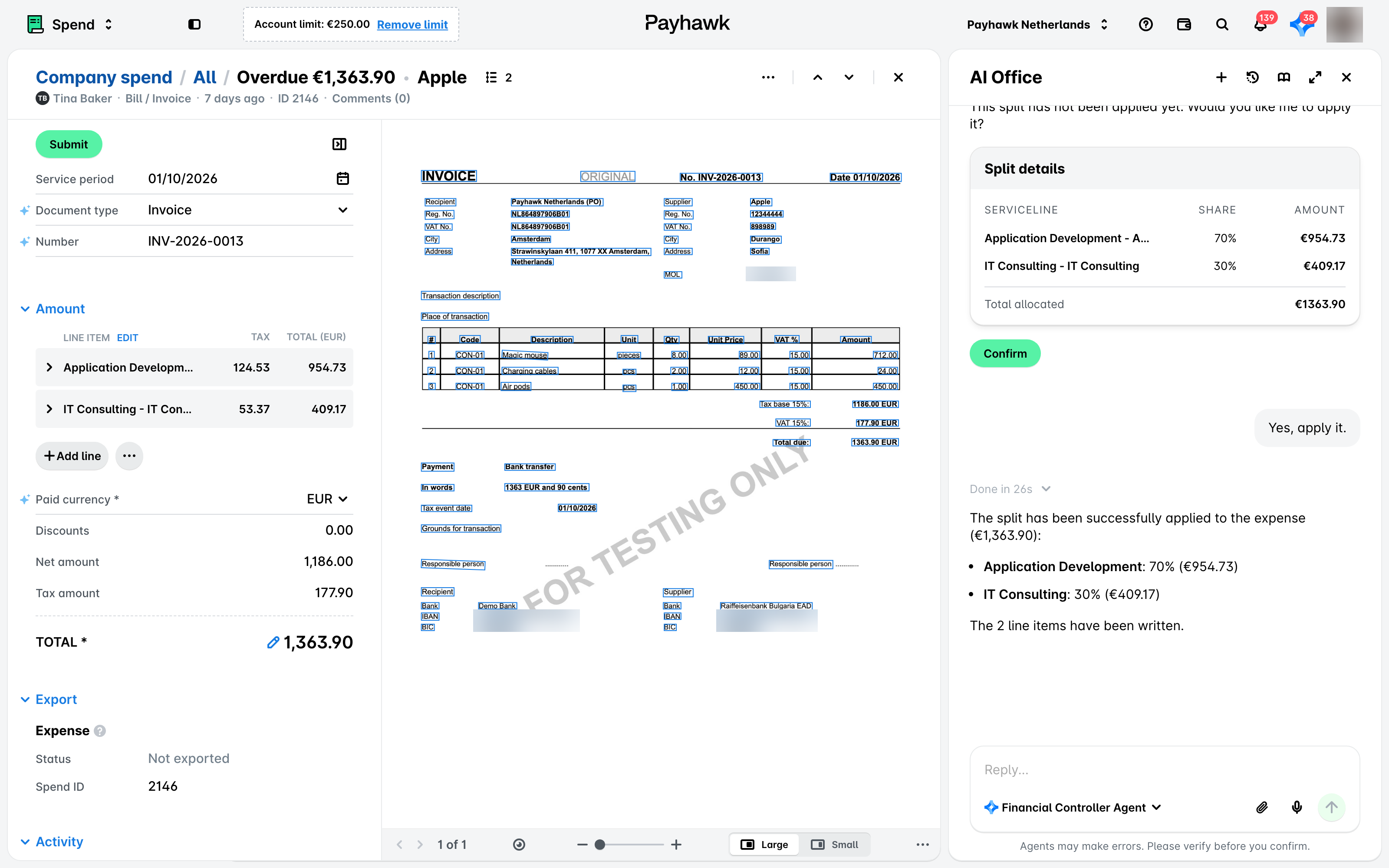
Task: Open line items more options ellipsis
Action: coord(129,456)
